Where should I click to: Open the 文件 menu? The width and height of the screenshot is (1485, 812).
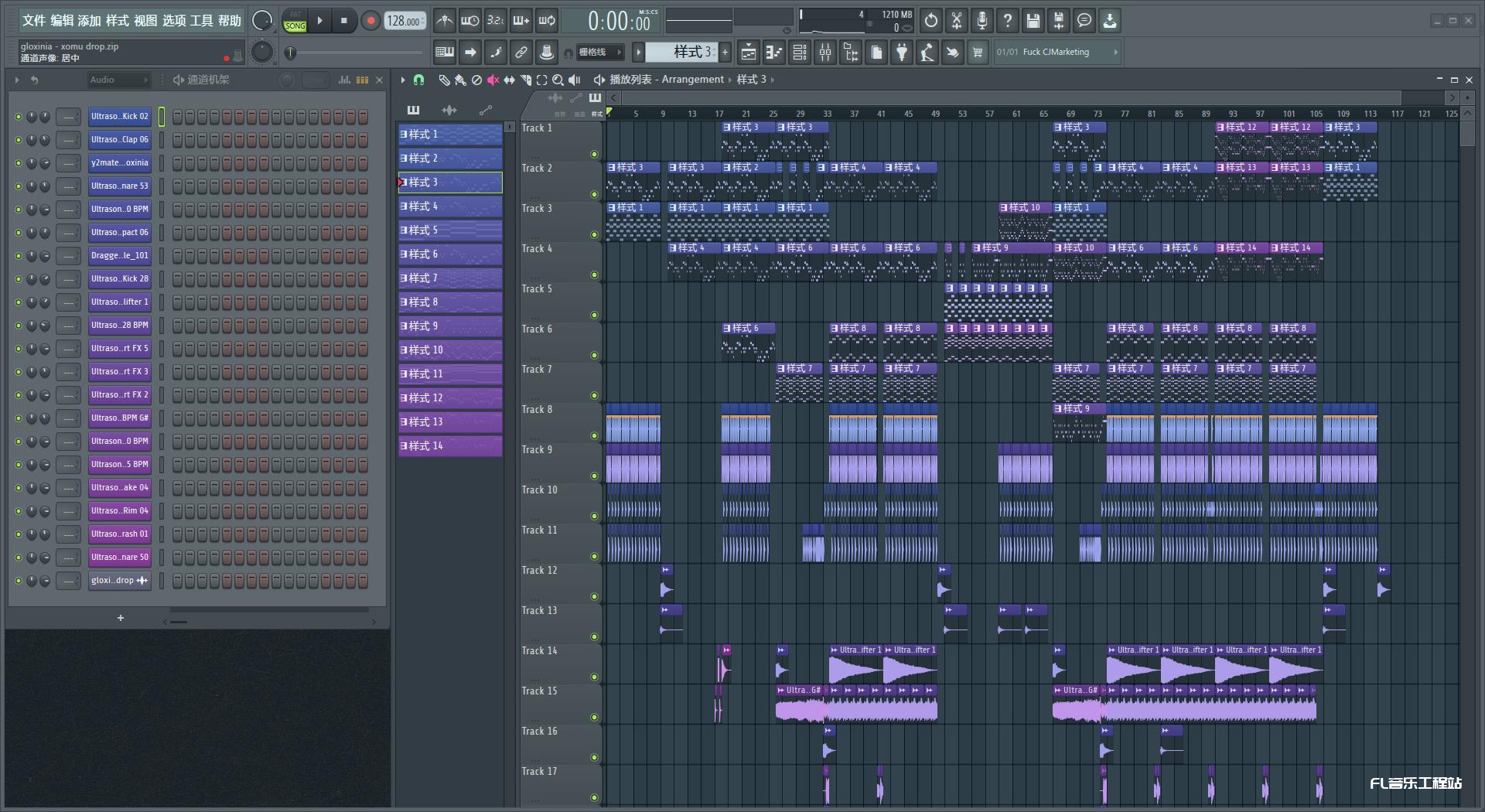coord(33,21)
